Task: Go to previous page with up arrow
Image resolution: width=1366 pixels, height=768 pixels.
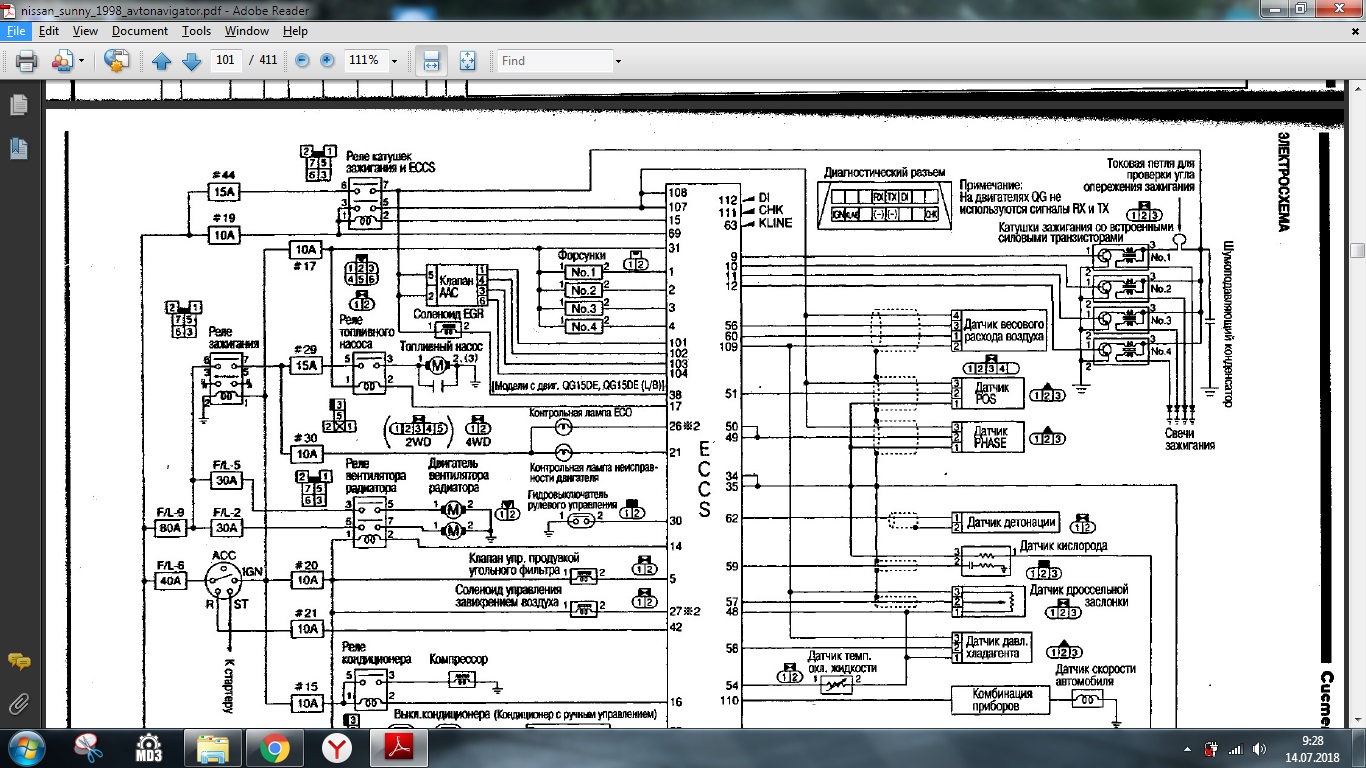Action: coord(161,61)
